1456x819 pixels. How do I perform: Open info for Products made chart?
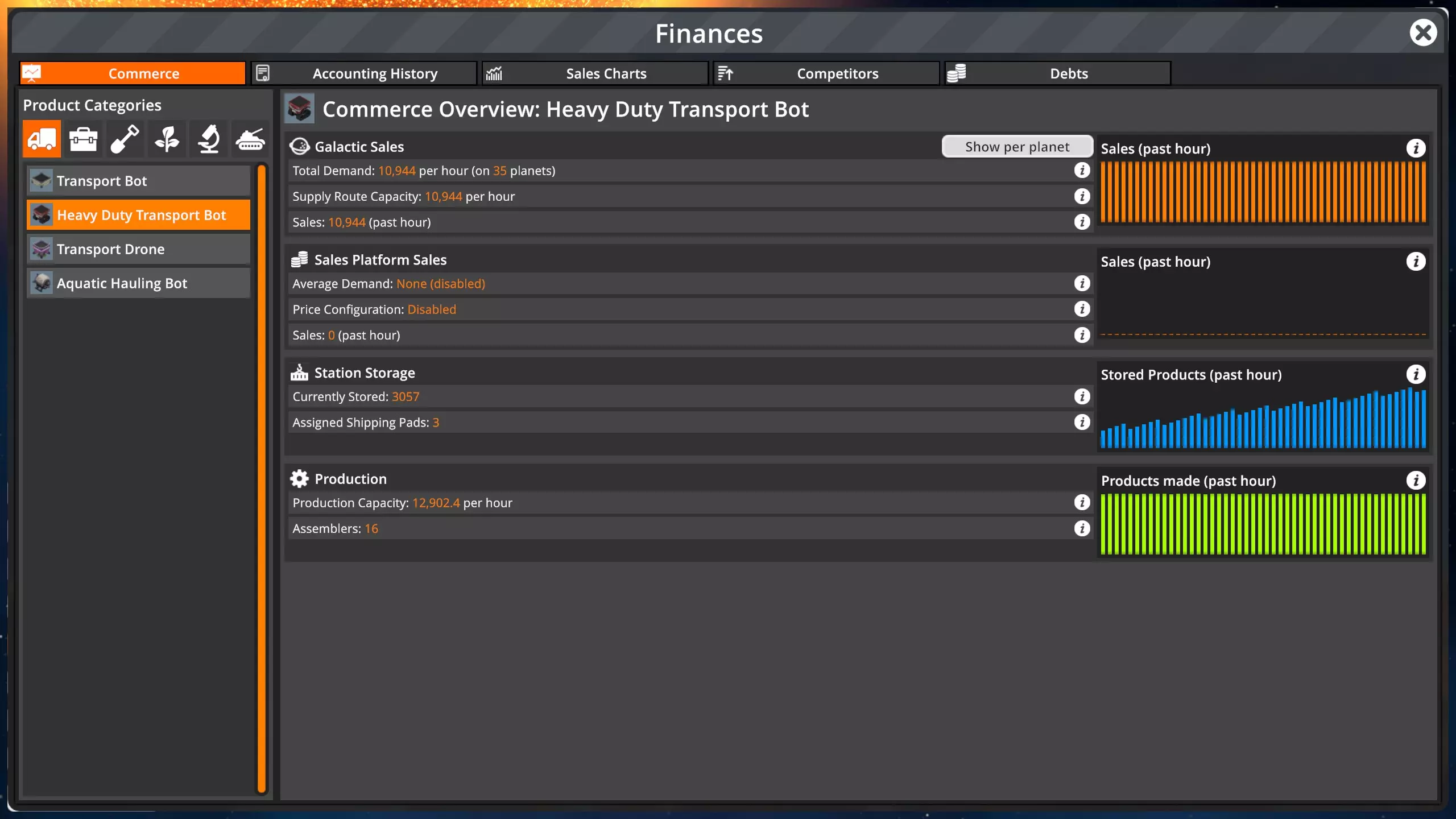coord(1416,481)
